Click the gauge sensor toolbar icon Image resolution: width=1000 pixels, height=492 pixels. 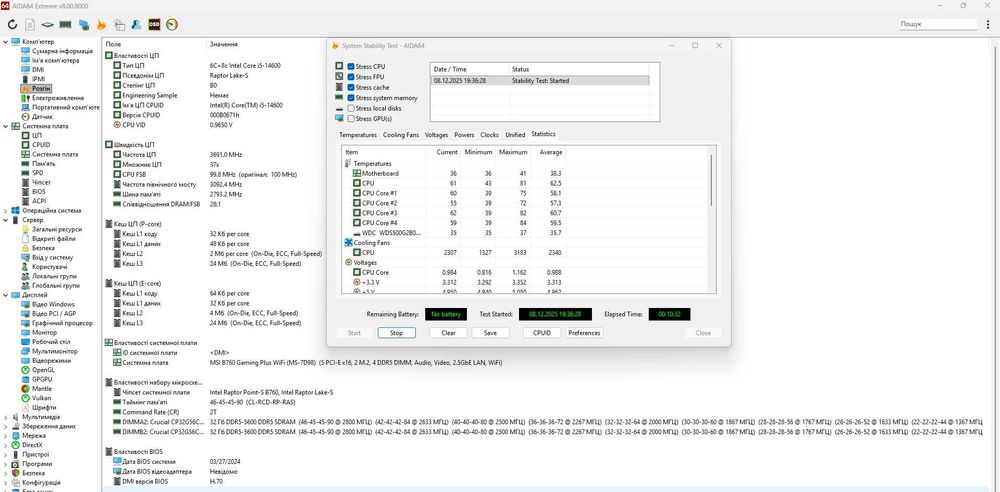tap(172, 25)
